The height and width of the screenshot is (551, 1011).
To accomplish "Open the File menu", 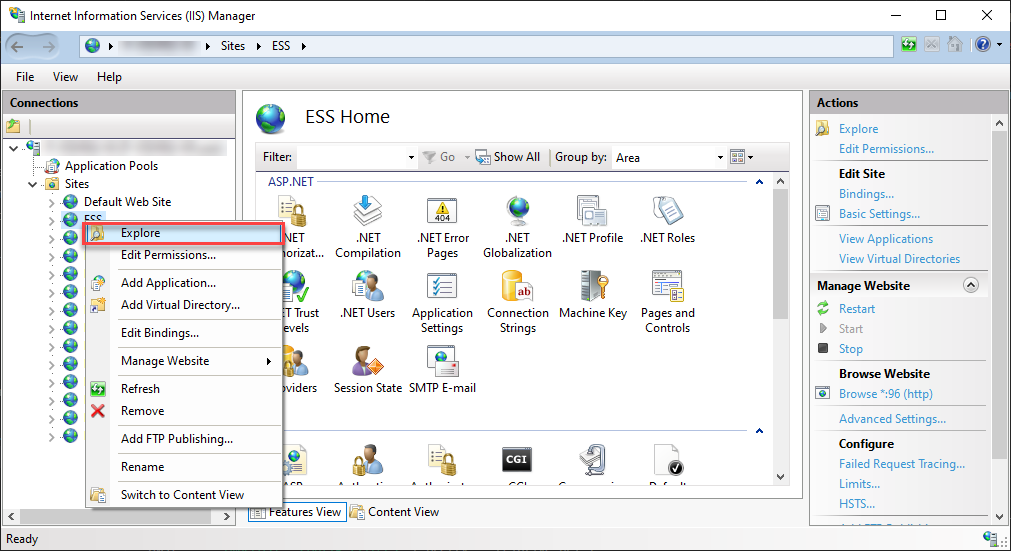I will tap(25, 77).
